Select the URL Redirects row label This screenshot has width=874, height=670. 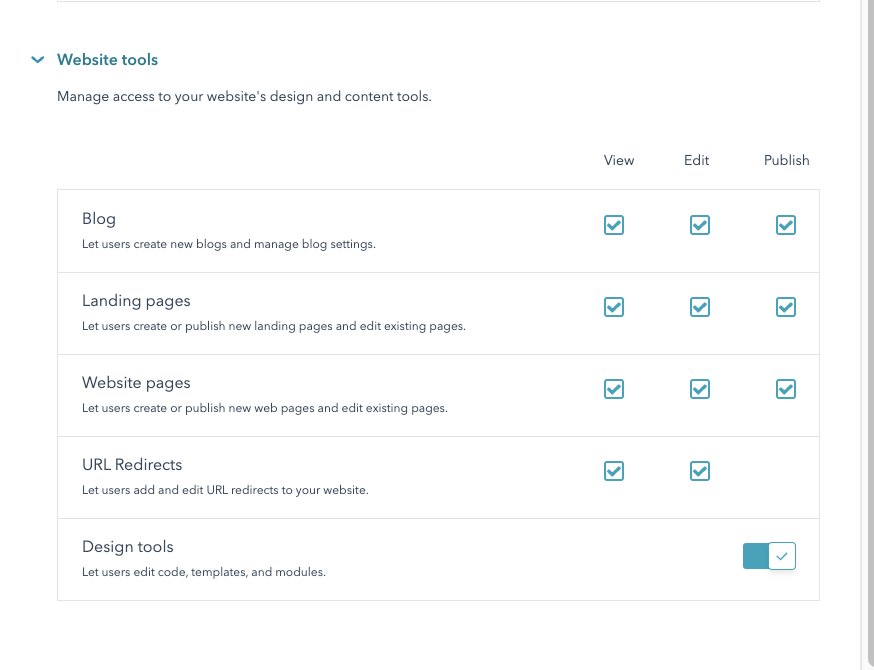(x=132, y=465)
